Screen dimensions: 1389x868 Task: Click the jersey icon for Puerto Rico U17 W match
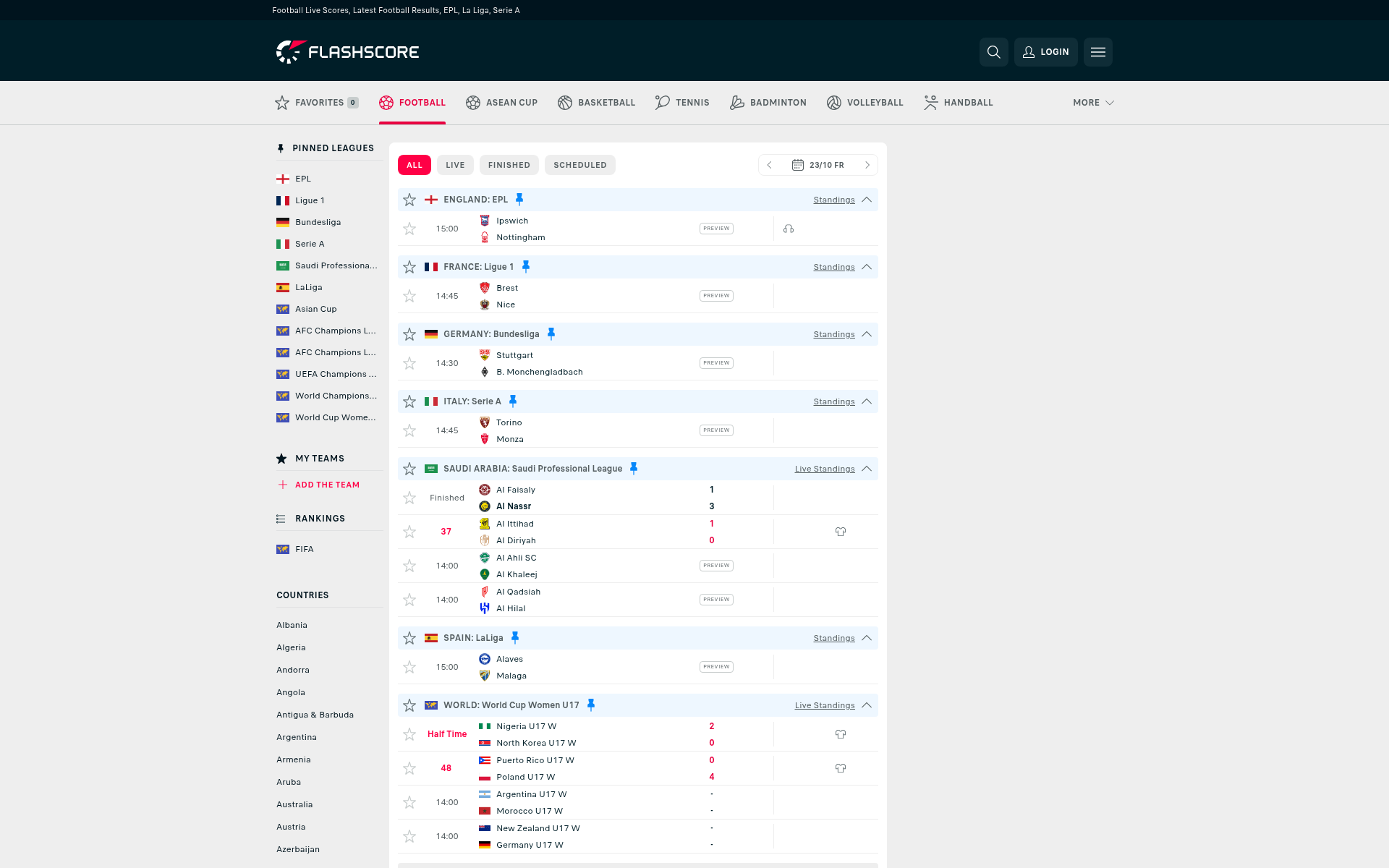(841, 768)
